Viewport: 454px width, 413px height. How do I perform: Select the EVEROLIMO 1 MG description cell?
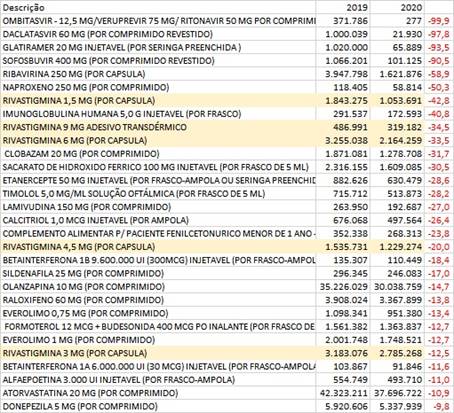pyautogui.click(x=158, y=340)
